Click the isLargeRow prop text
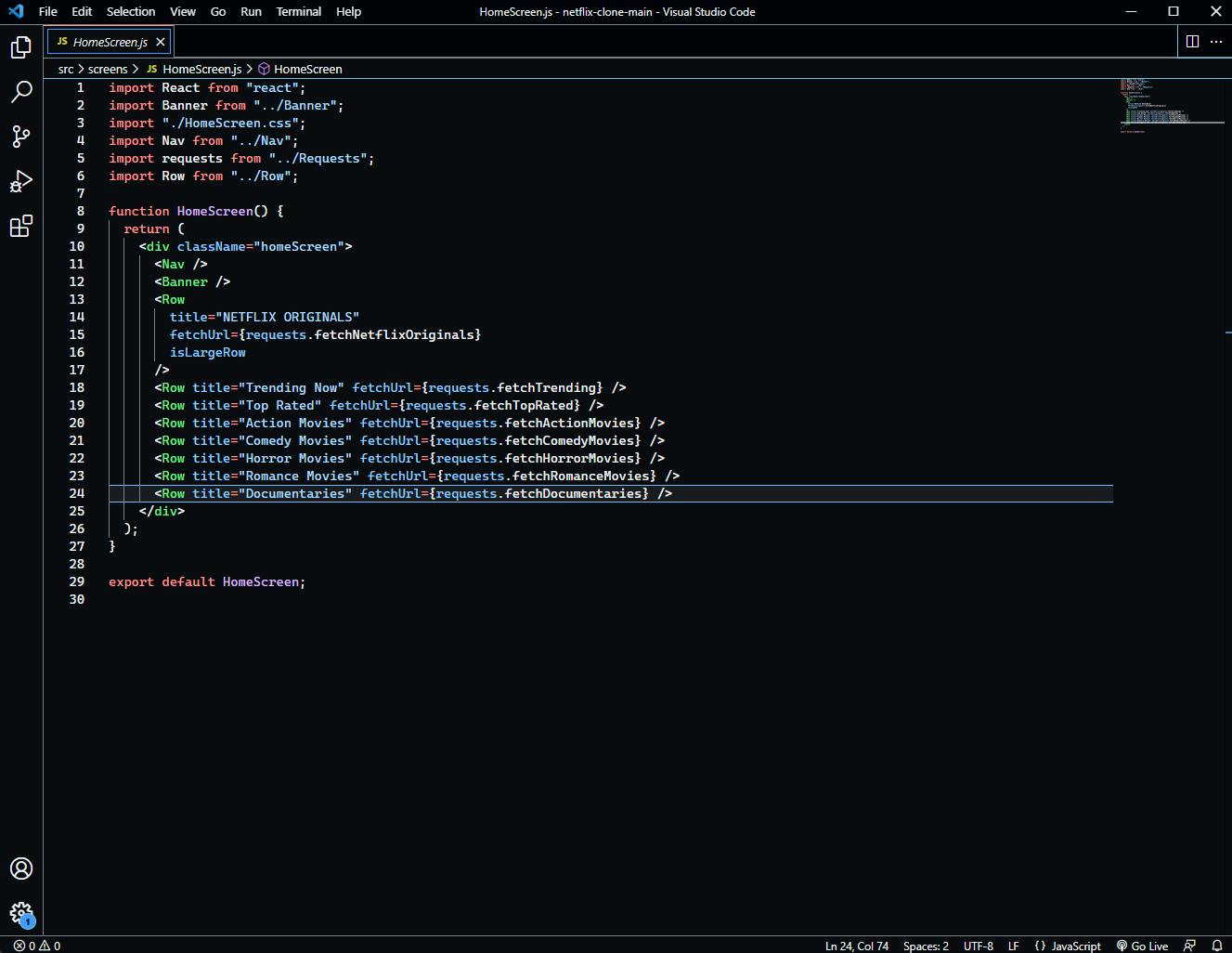Screen dimensions: 1232x953 (208, 352)
